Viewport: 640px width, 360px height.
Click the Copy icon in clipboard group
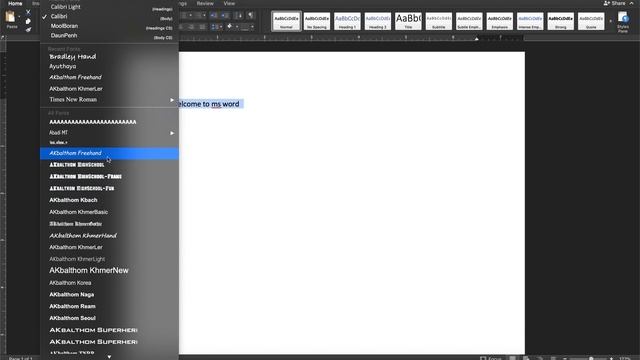[x=28, y=21]
